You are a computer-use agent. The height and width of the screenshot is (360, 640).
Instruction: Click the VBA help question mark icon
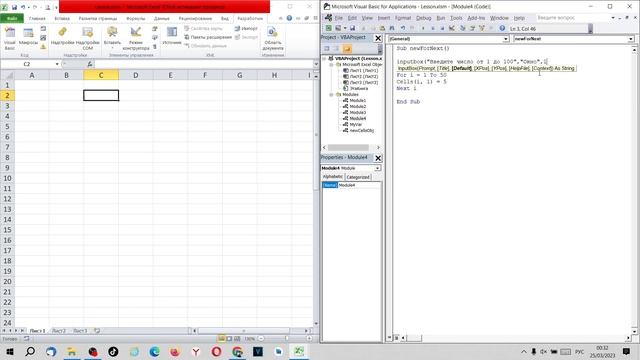[502, 28]
